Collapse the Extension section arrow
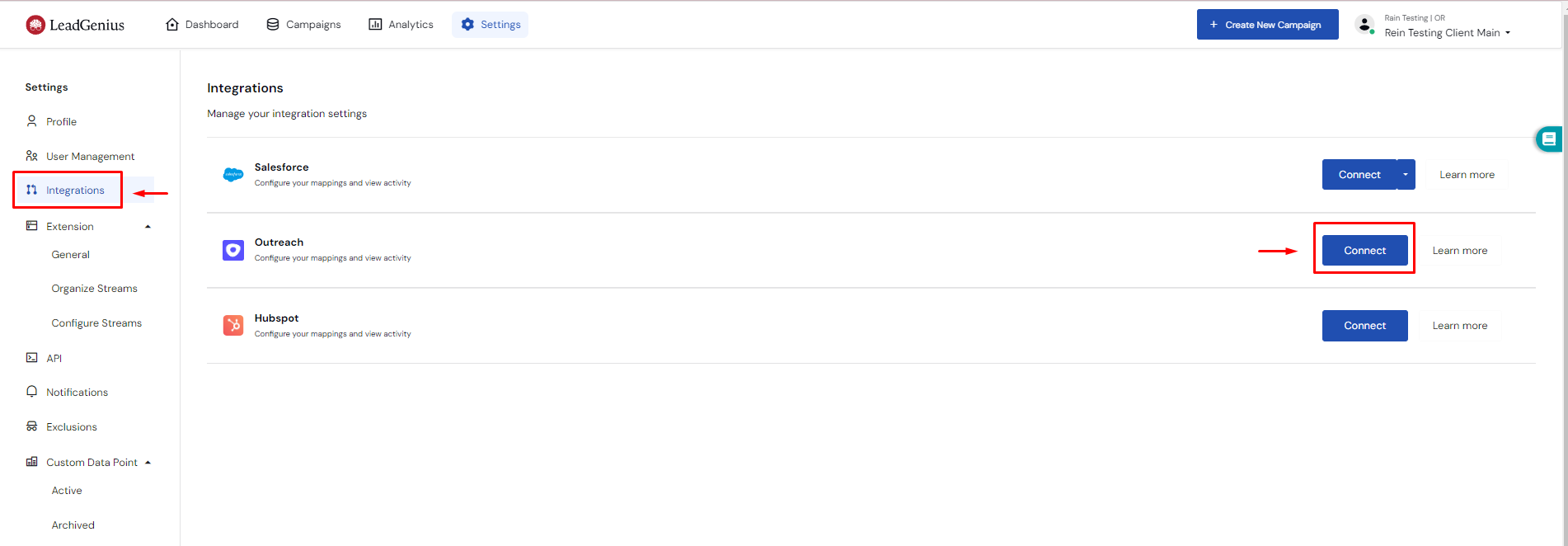The image size is (1568, 546). point(148,227)
